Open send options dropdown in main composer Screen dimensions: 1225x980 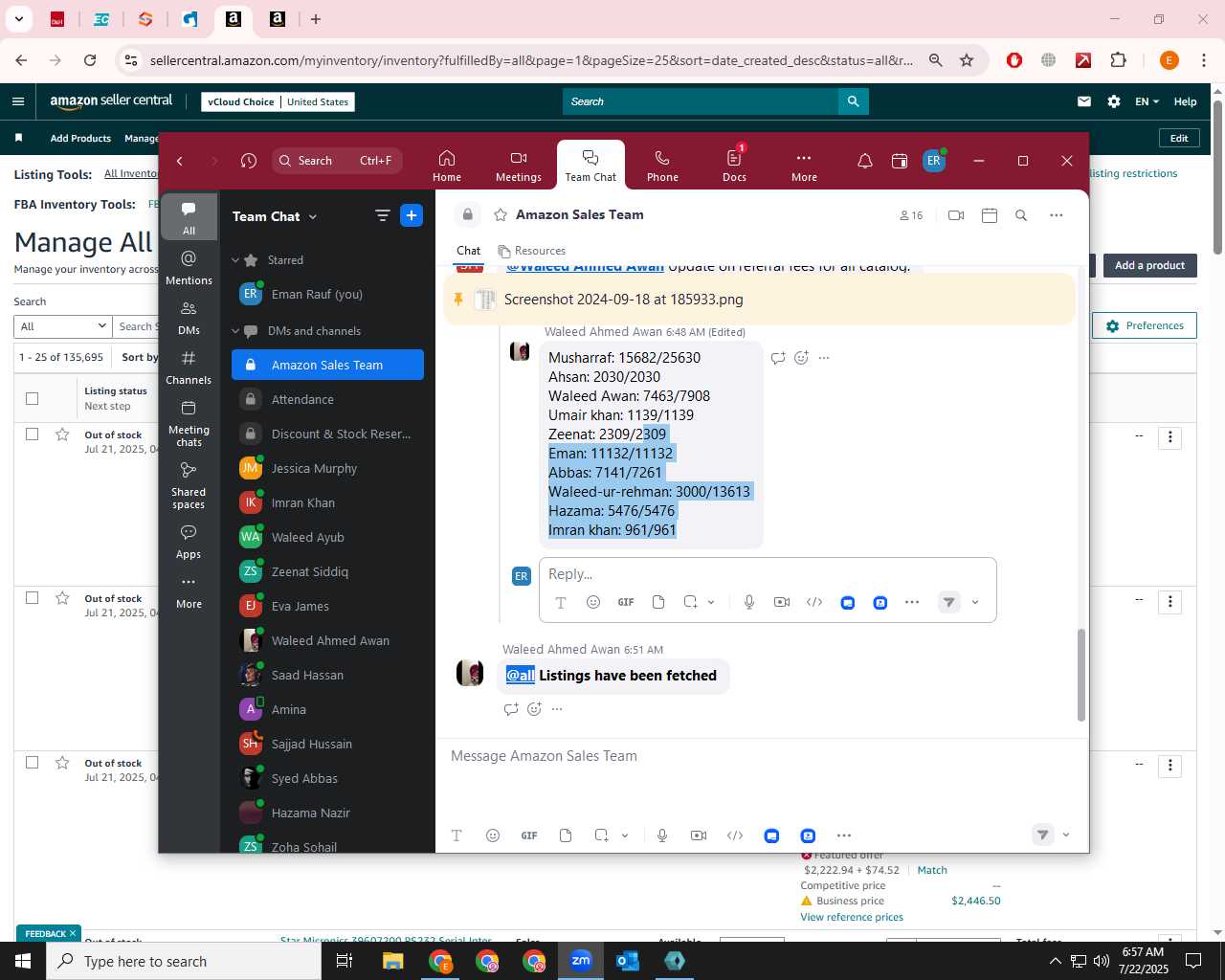1066,835
